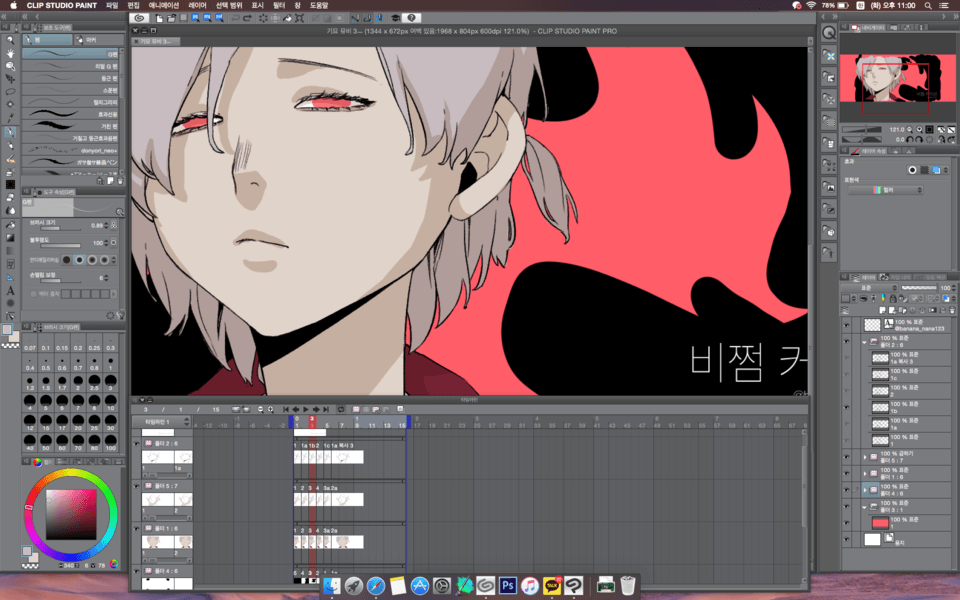Toggle visibility of the 용지 paper layer
960x600 pixels.
(x=846, y=537)
